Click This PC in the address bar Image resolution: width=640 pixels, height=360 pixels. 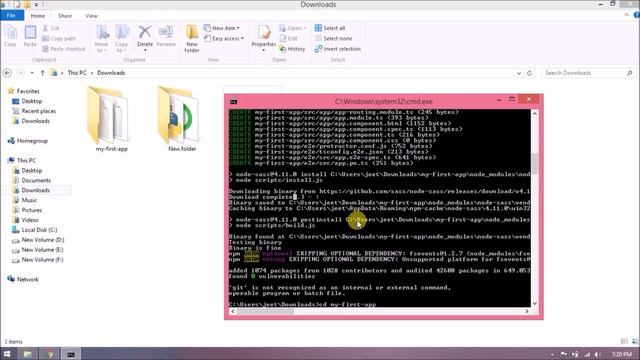pos(77,73)
